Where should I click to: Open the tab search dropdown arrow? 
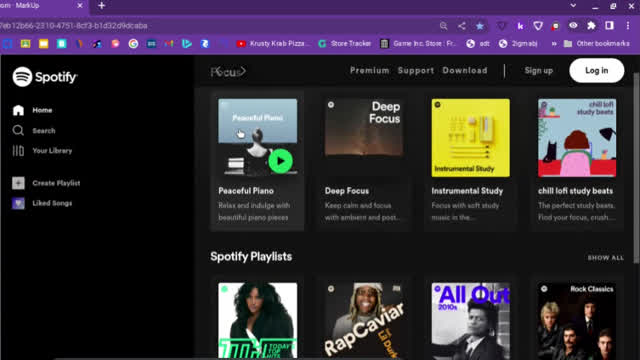pyautogui.click(x=573, y=6)
